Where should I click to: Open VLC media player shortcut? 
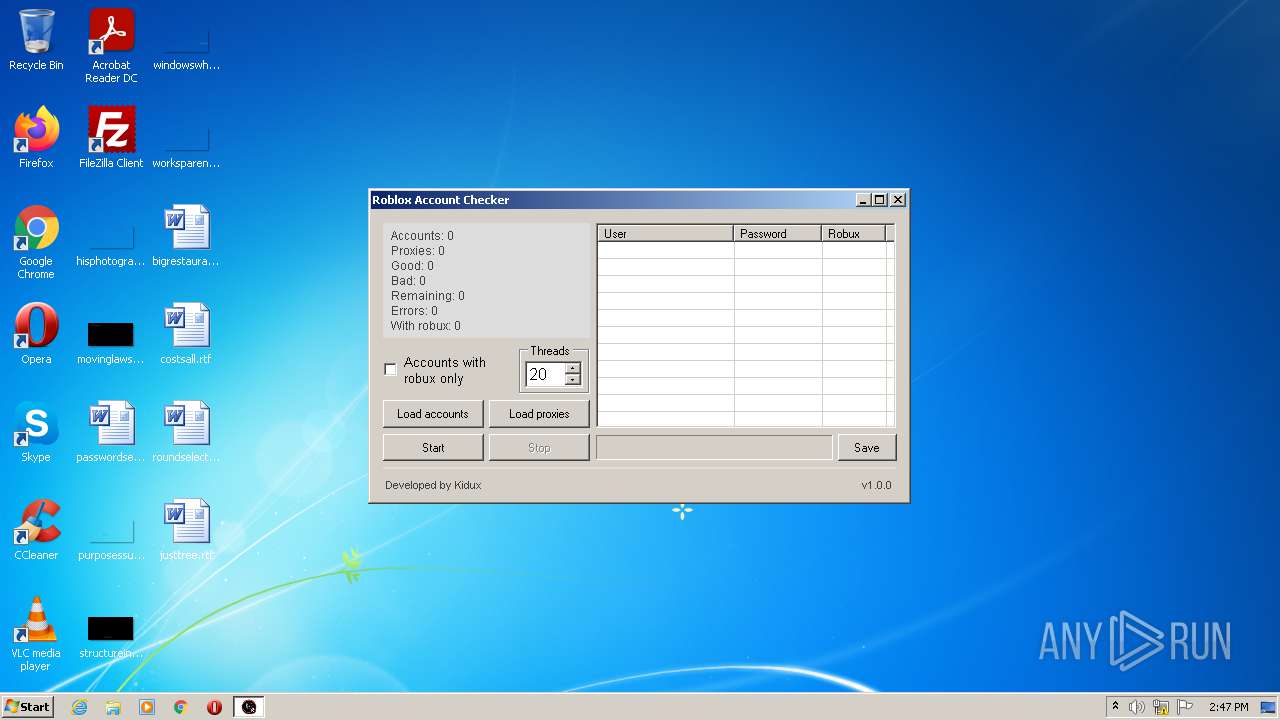(36, 633)
